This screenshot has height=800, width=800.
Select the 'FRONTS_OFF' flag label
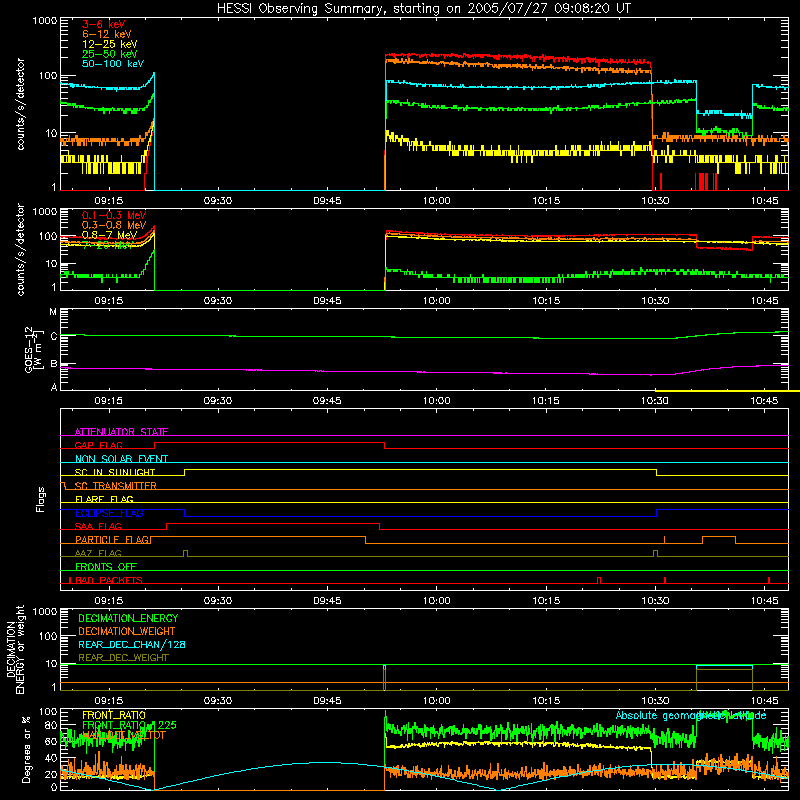(x=106, y=566)
